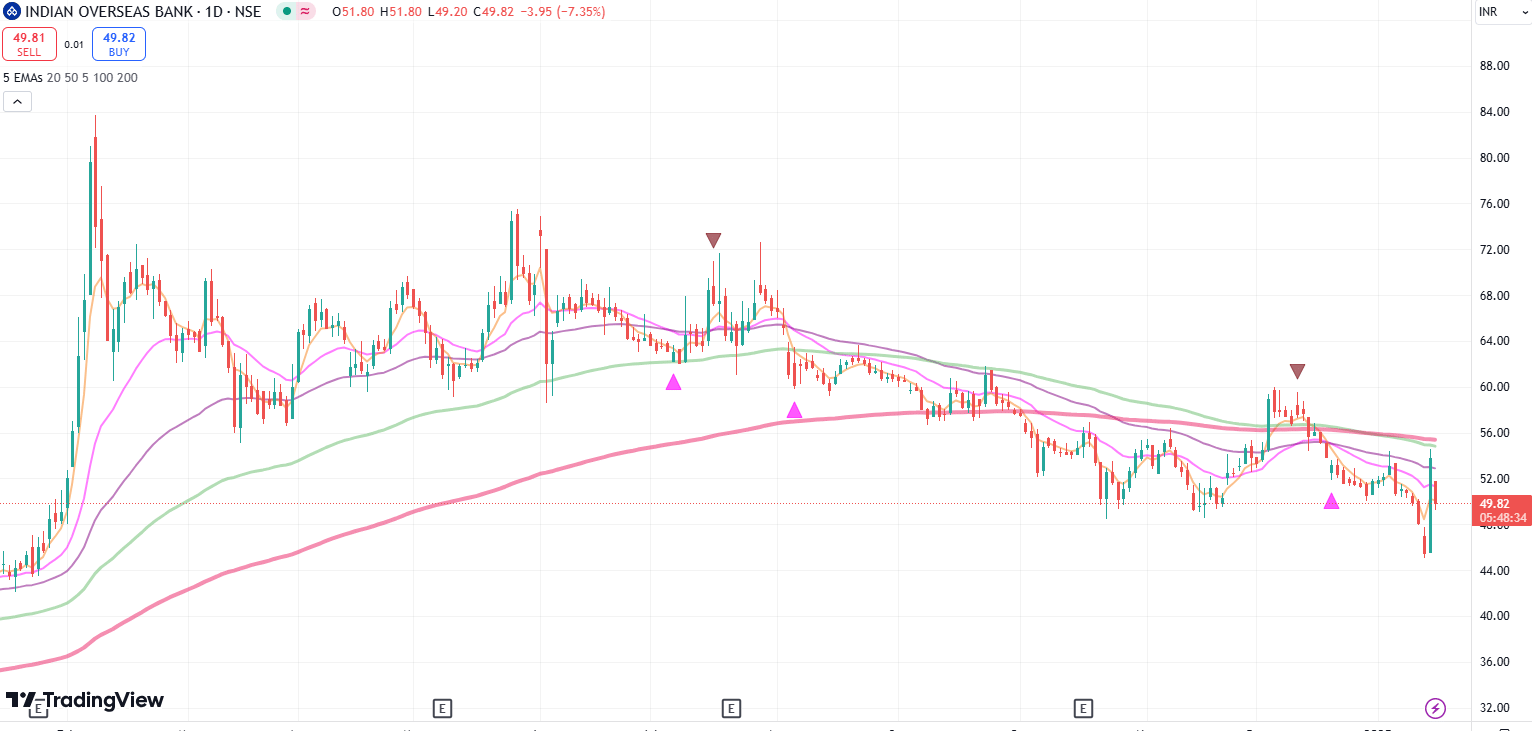
Task: Click the leftmost pink up-triangle marker
Action: pyautogui.click(x=673, y=382)
